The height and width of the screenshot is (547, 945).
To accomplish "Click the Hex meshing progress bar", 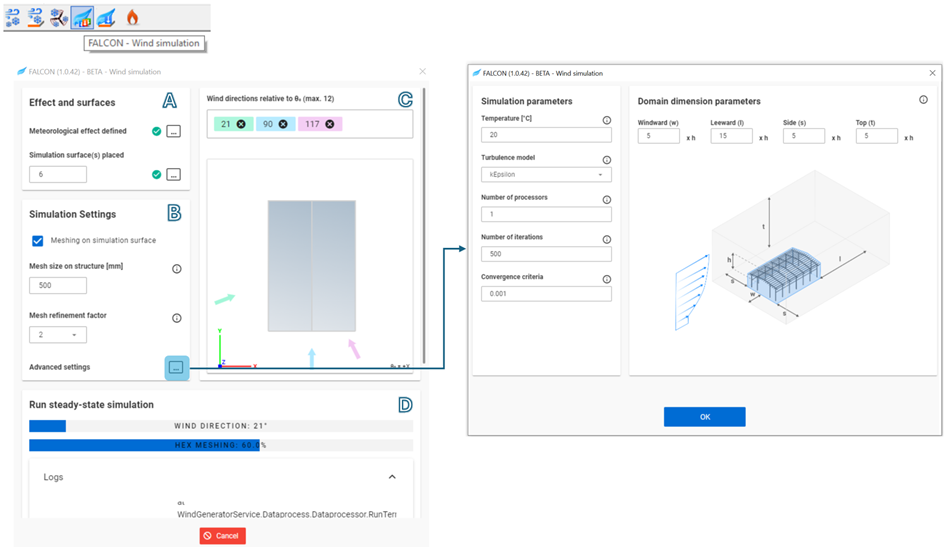I will point(221,446).
